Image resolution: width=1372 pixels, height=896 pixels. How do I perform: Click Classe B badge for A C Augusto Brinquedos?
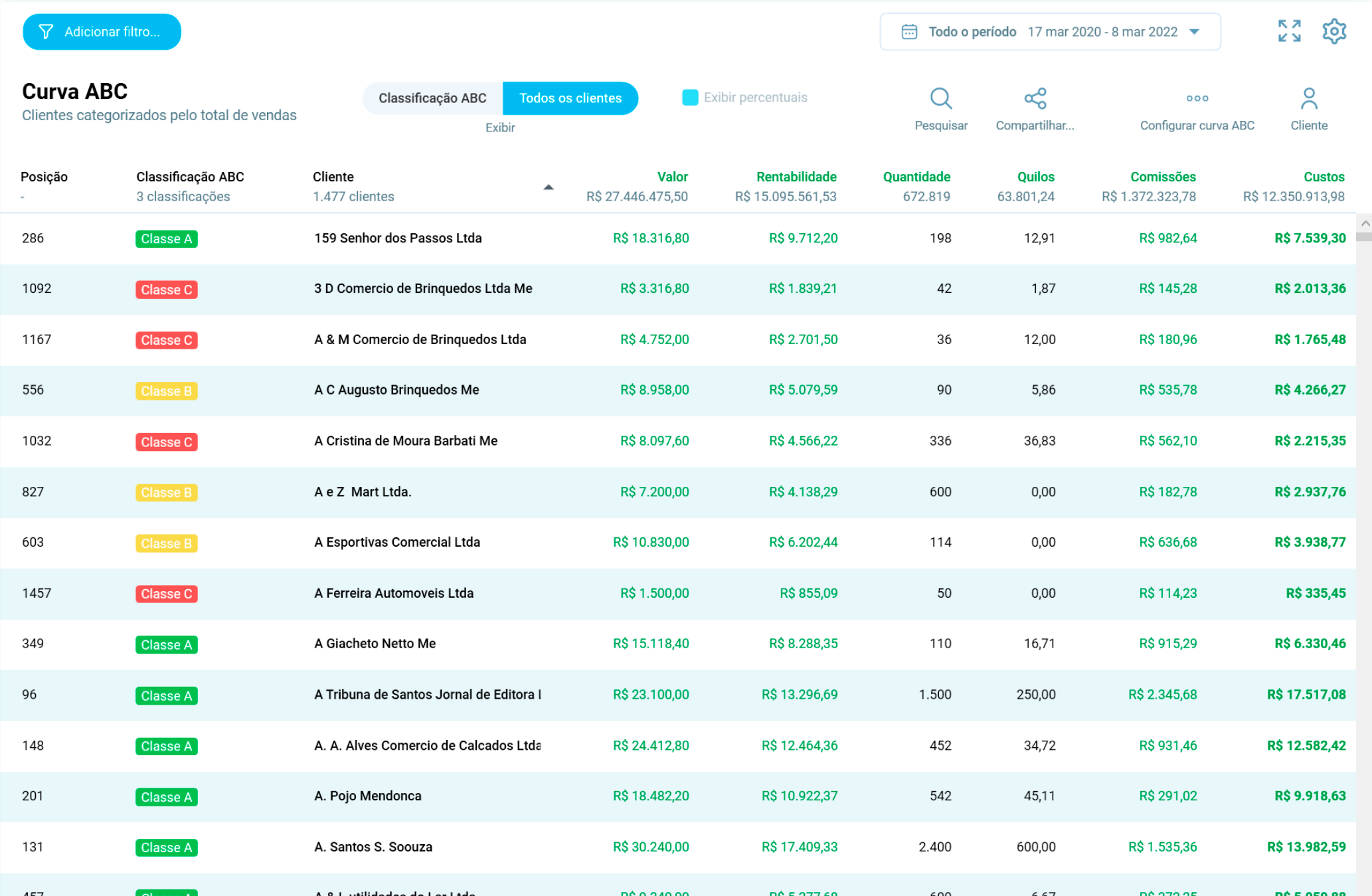(166, 391)
